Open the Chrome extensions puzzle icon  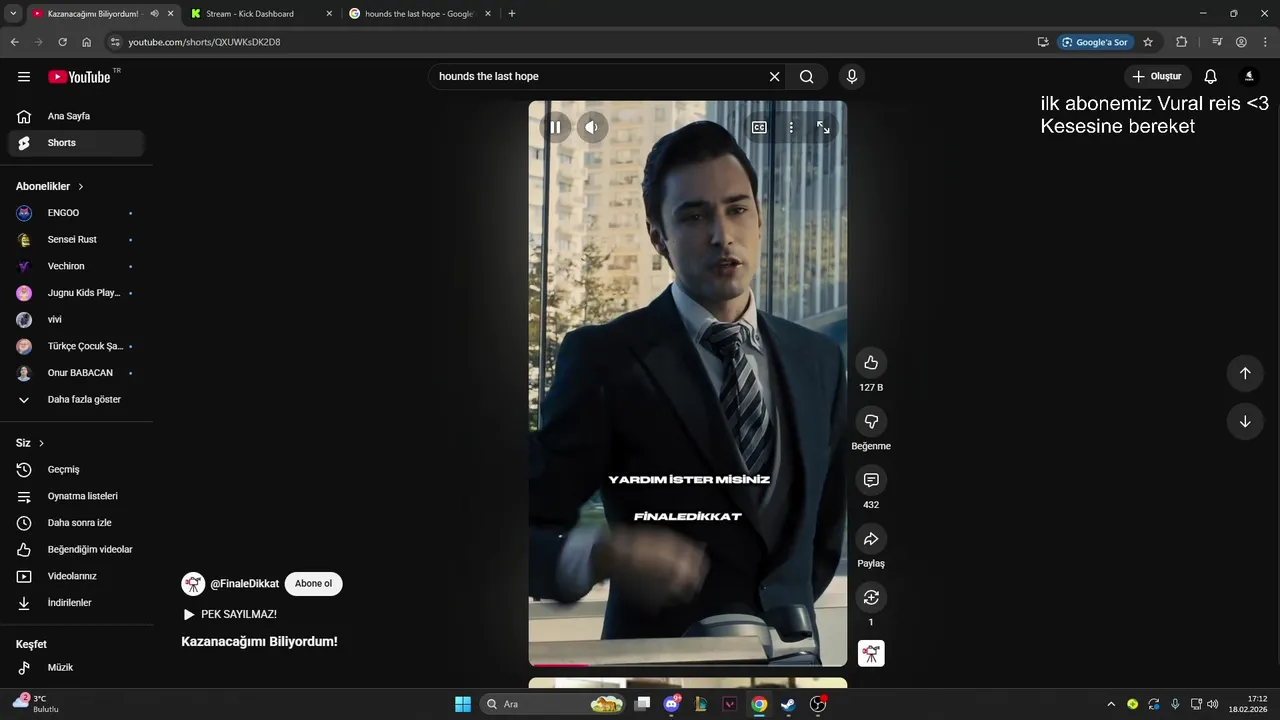pyautogui.click(x=1181, y=42)
